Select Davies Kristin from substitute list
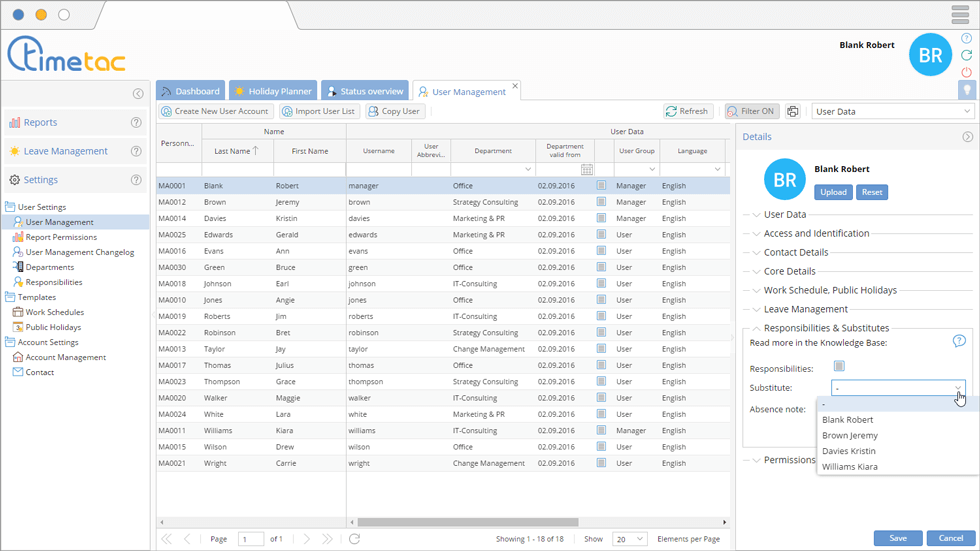 (x=848, y=451)
